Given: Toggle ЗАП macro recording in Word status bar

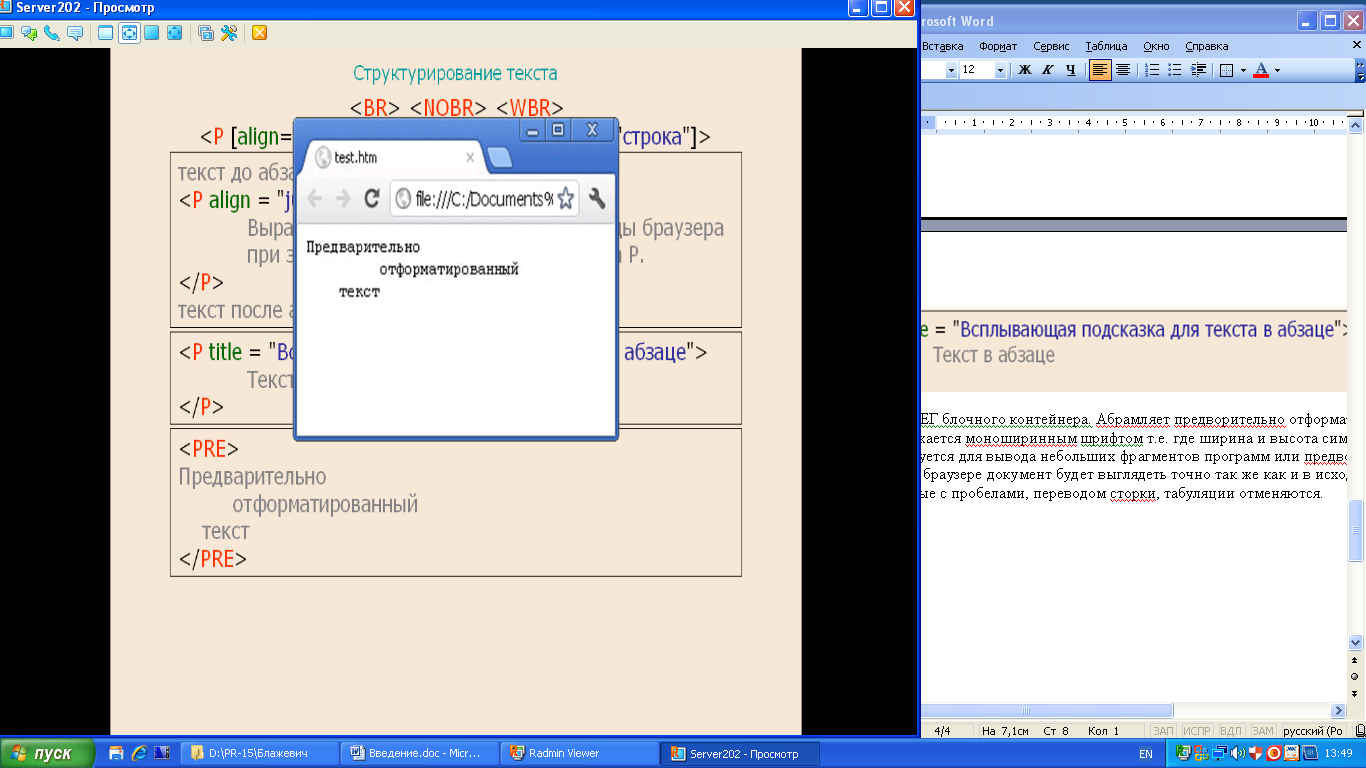Looking at the screenshot, I should [1163, 731].
